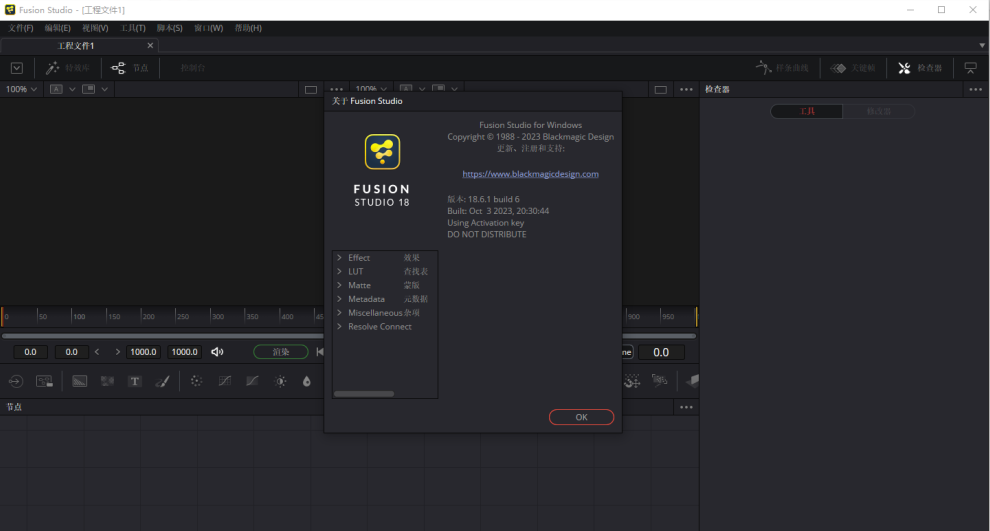The image size is (990, 531).
Task: Open left viewer options three-dot menu
Action: point(337,89)
